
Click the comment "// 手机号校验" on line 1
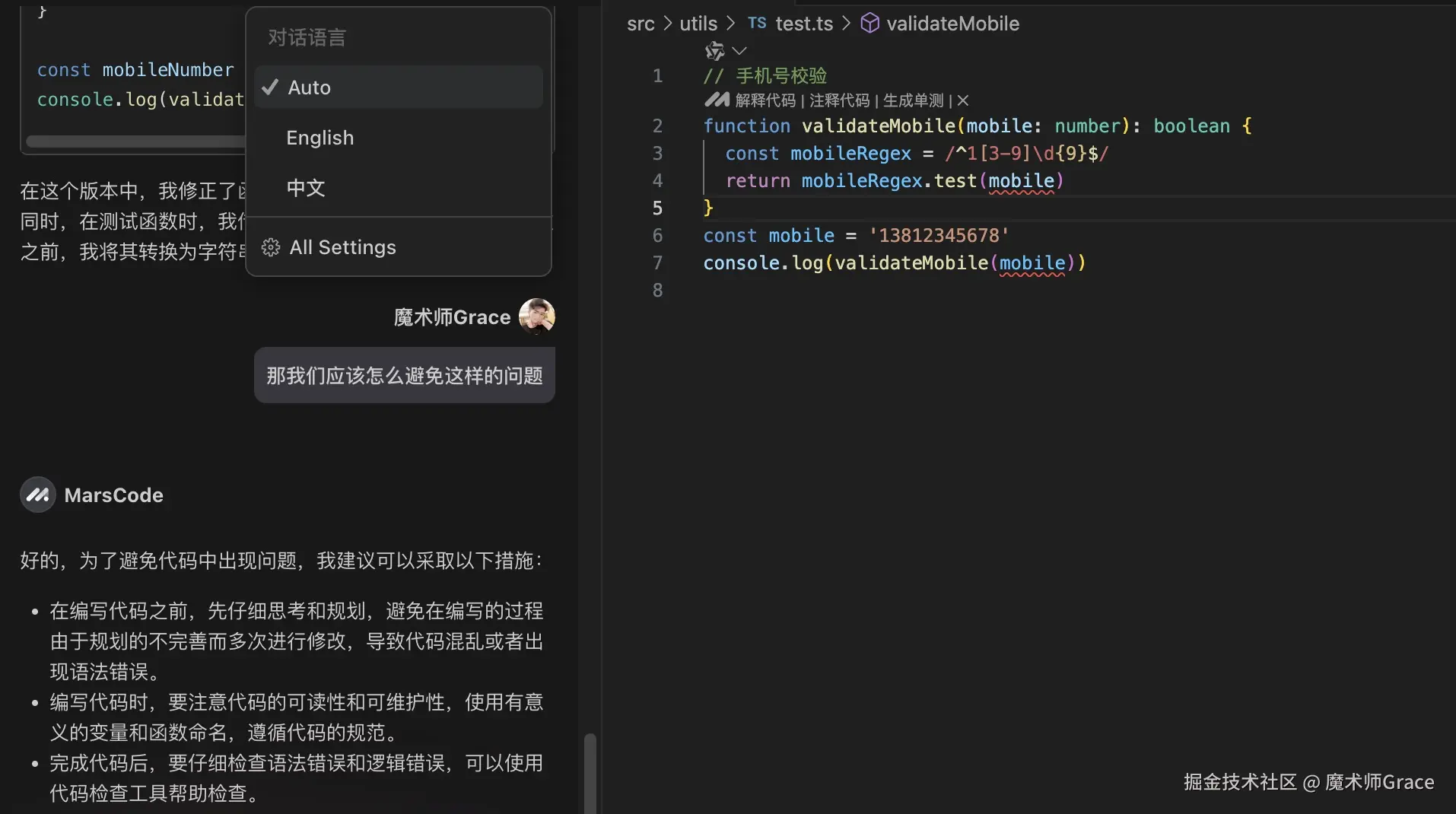(765, 76)
